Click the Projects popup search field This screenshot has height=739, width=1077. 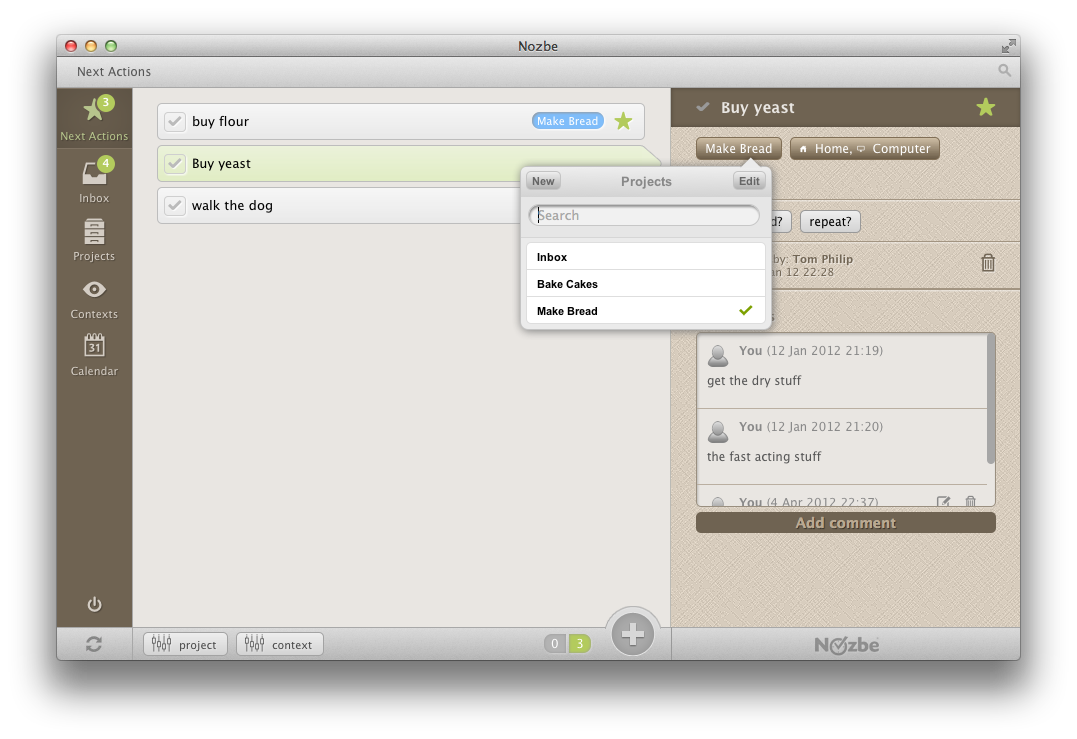644,216
